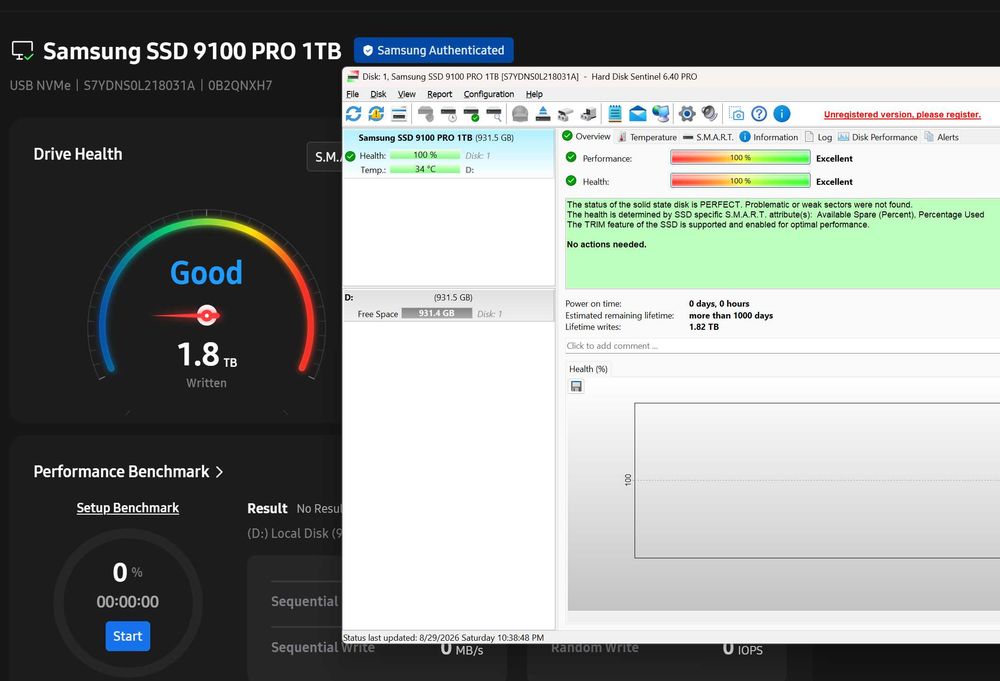The image size is (1000, 681).
Task: Click the S.M. button in Drive Health
Action: pos(325,157)
